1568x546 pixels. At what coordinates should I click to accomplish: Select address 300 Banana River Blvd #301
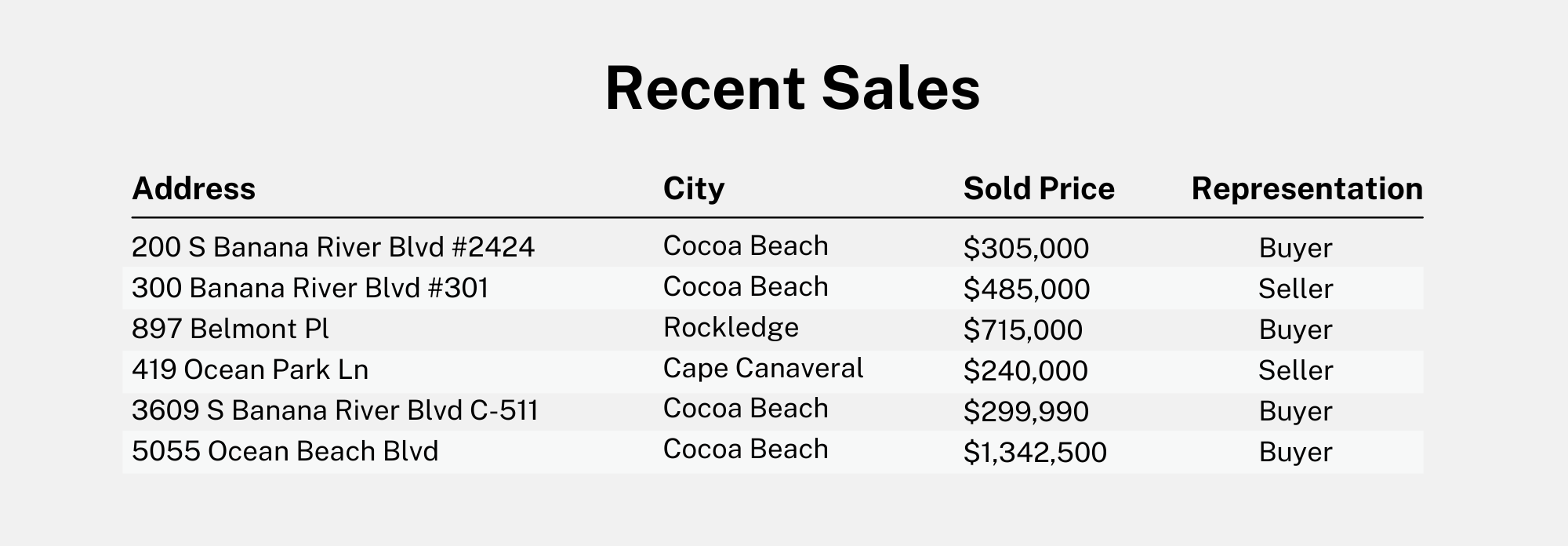point(310,288)
